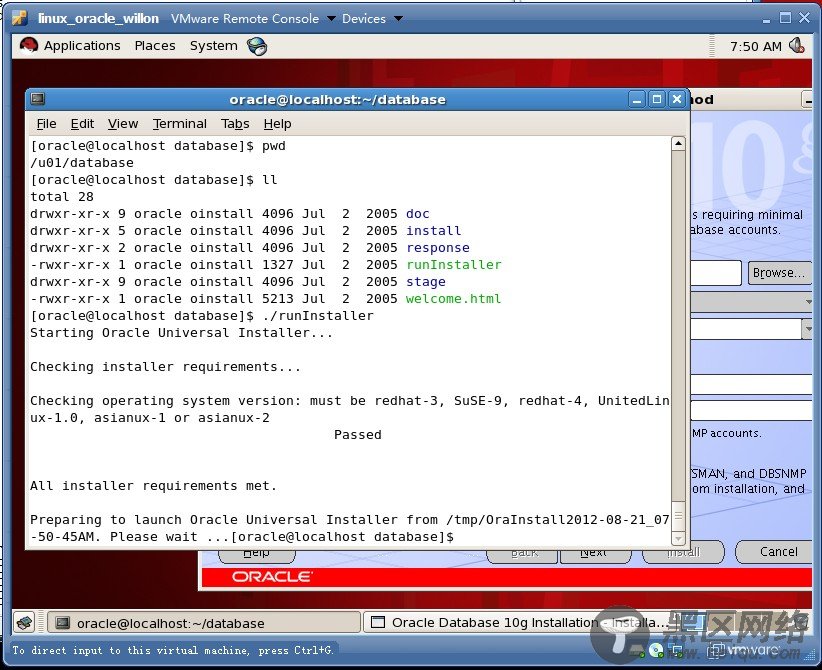Click Browse button in Oracle installer

coord(778,273)
